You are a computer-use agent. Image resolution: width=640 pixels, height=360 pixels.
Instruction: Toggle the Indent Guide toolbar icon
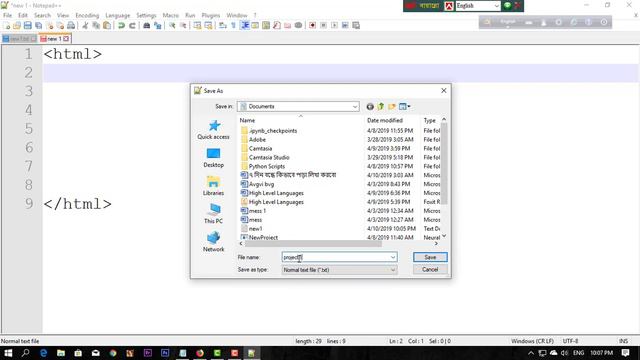coord(244,25)
